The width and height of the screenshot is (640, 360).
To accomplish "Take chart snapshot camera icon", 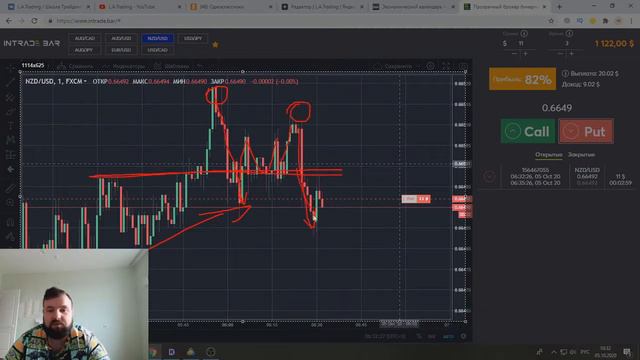I will coord(462,66).
